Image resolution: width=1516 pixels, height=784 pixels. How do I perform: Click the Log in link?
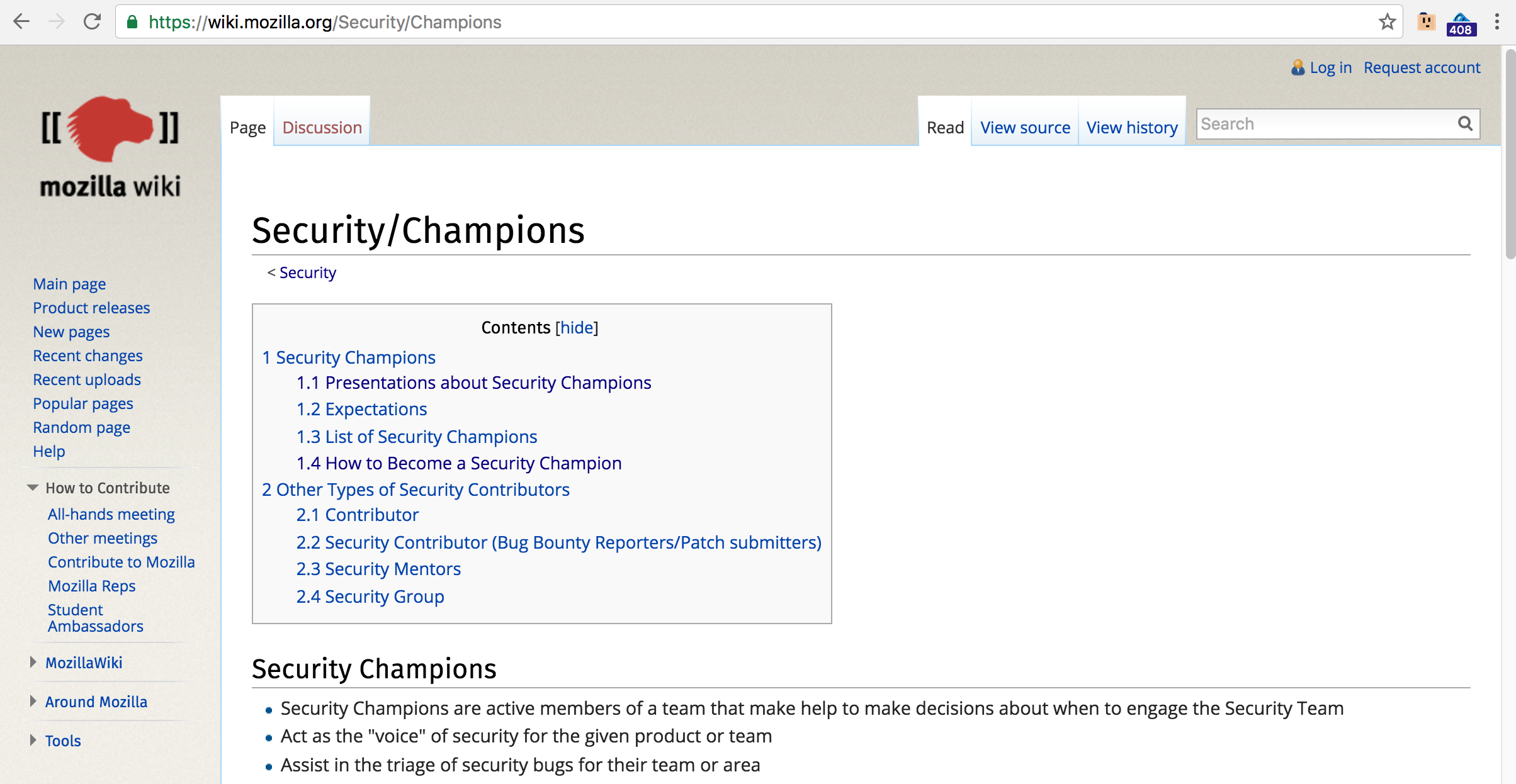coord(1330,67)
